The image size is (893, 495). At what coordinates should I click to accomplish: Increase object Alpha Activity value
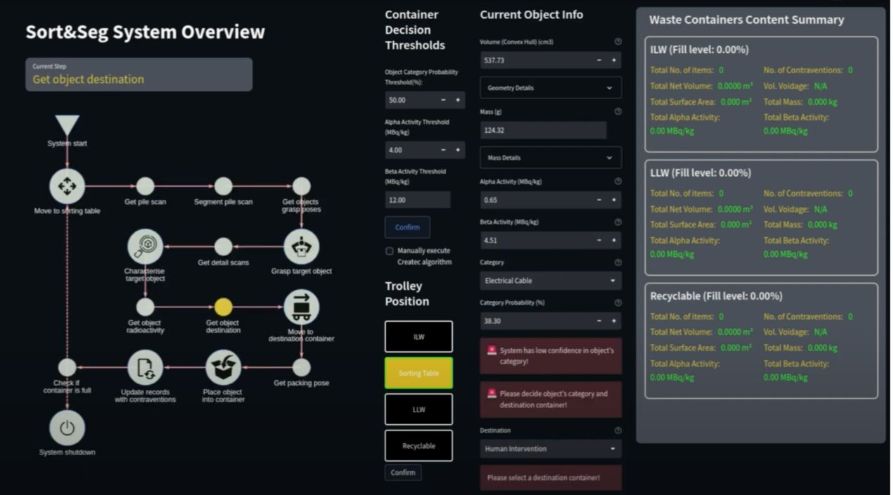[x=614, y=200]
